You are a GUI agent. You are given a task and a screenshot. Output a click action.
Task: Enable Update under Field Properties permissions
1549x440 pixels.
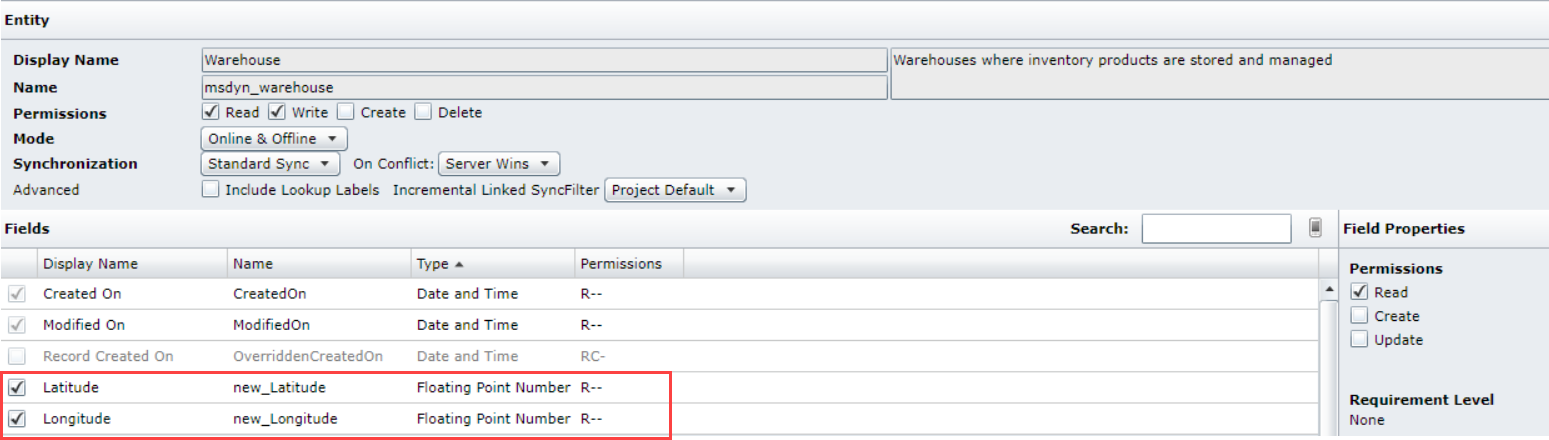point(1359,340)
